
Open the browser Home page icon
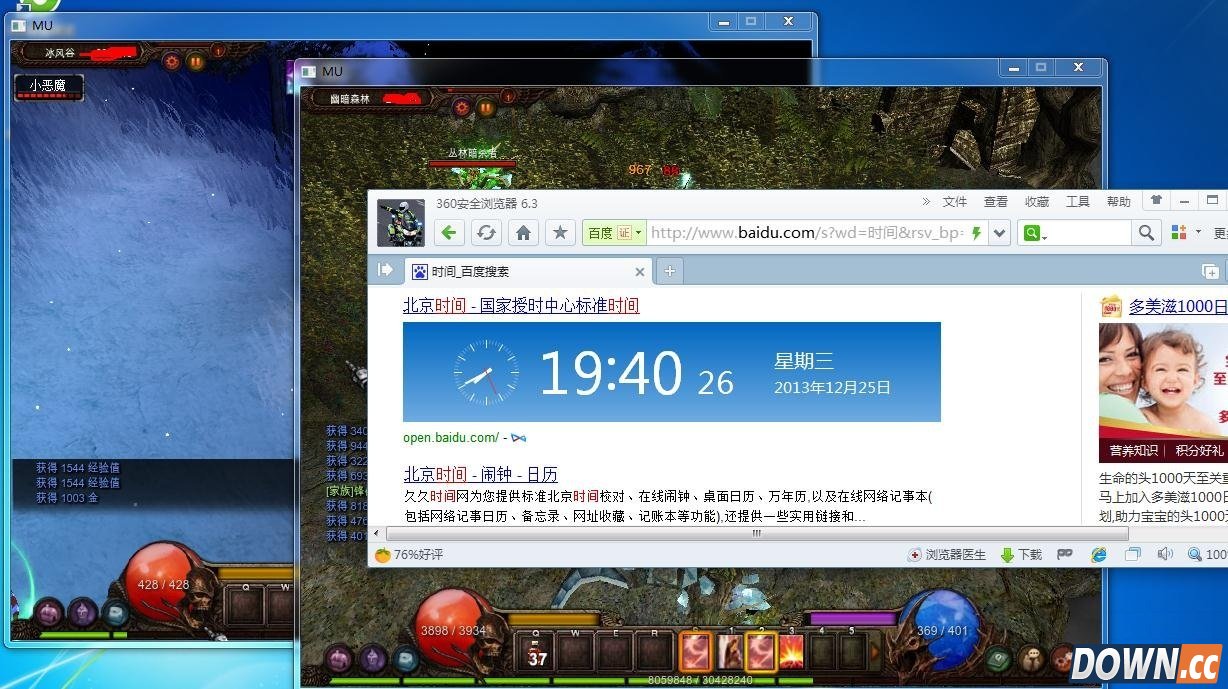click(x=523, y=232)
